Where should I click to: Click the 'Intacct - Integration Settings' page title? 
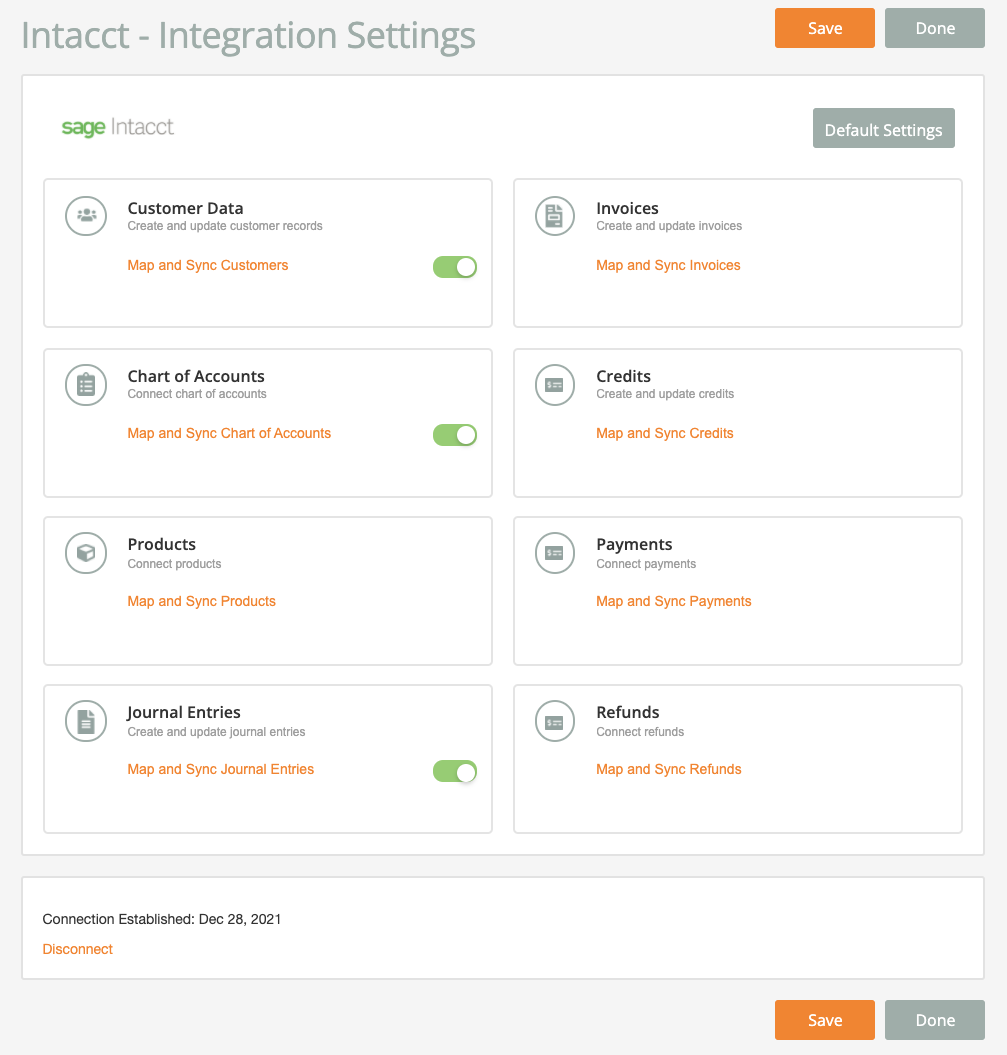248,36
